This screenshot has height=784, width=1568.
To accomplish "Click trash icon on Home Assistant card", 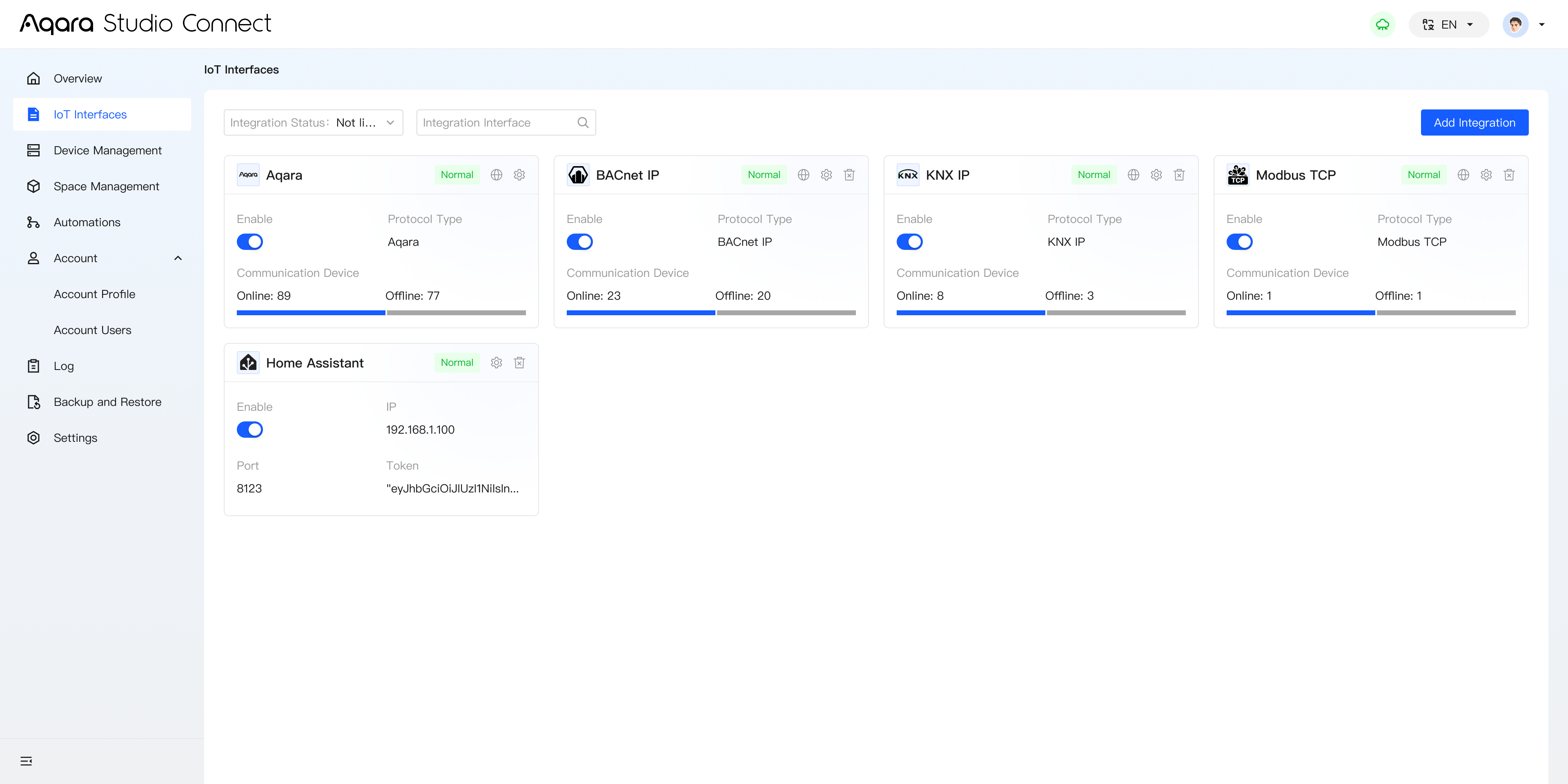I will pyautogui.click(x=519, y=363).
